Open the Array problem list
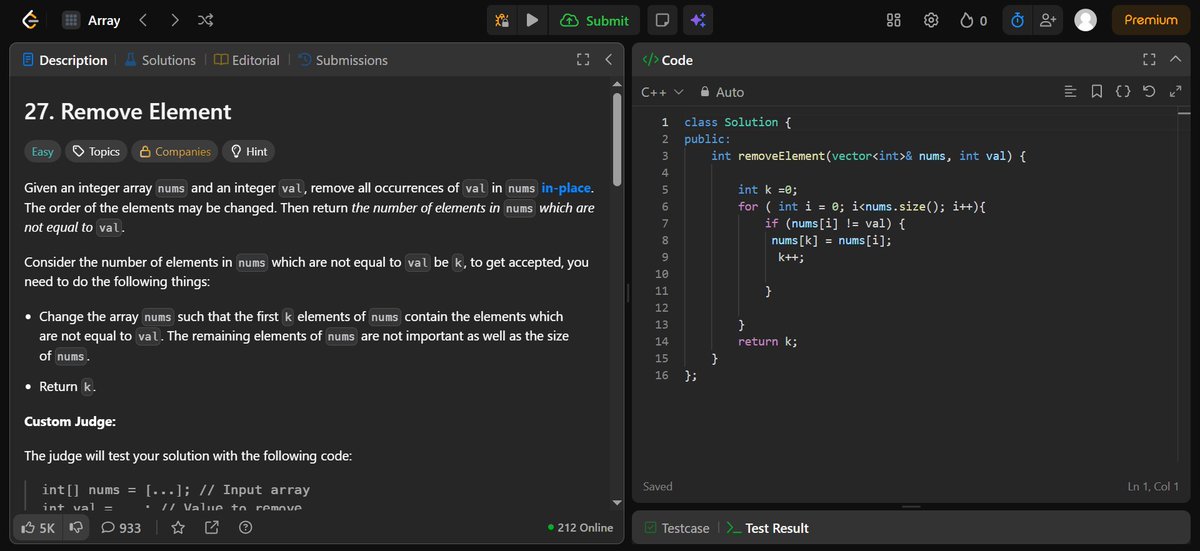Viewport: 1200px width, 551px height. click(x=91, y=20)
